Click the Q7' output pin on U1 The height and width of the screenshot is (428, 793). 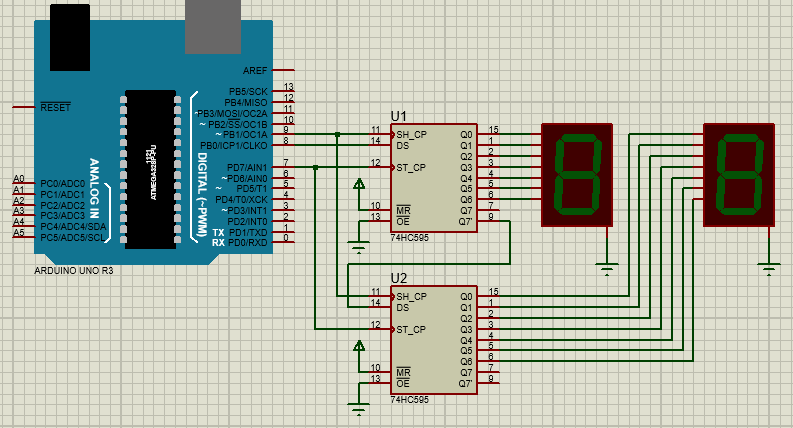[465, 221]
